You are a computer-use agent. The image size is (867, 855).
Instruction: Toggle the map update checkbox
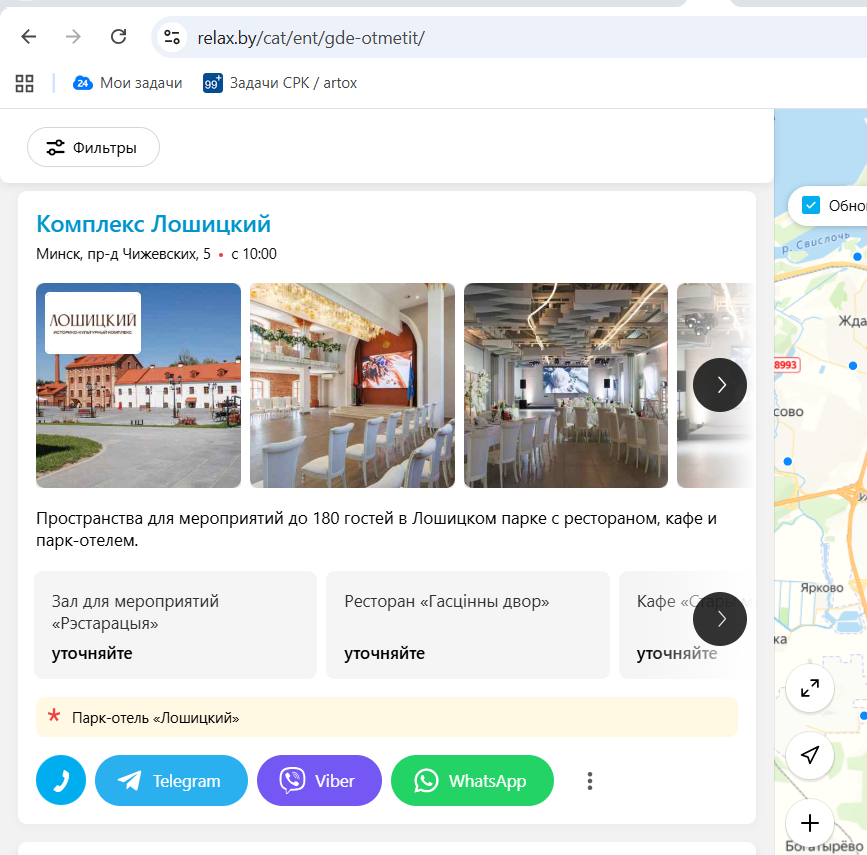click(x=811, y=206)
